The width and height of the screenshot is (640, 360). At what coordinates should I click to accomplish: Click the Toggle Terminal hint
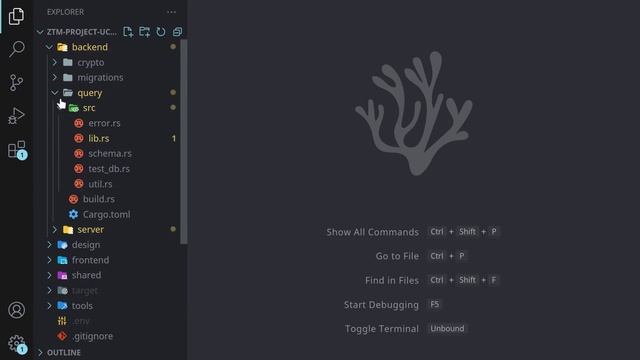(x=382, y=329)
